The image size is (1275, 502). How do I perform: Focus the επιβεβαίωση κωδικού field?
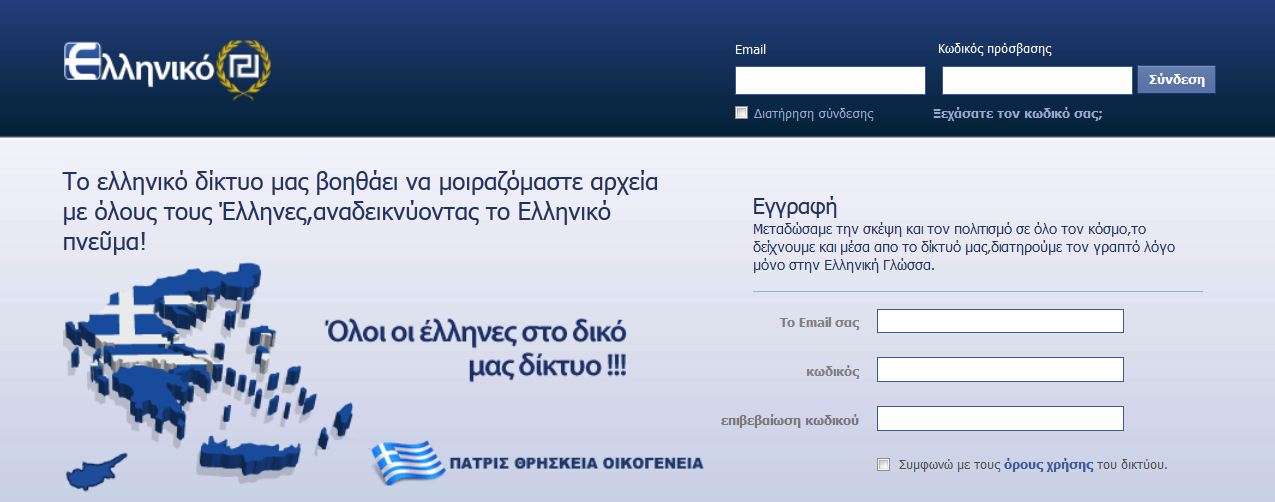tap(1000, 419)
